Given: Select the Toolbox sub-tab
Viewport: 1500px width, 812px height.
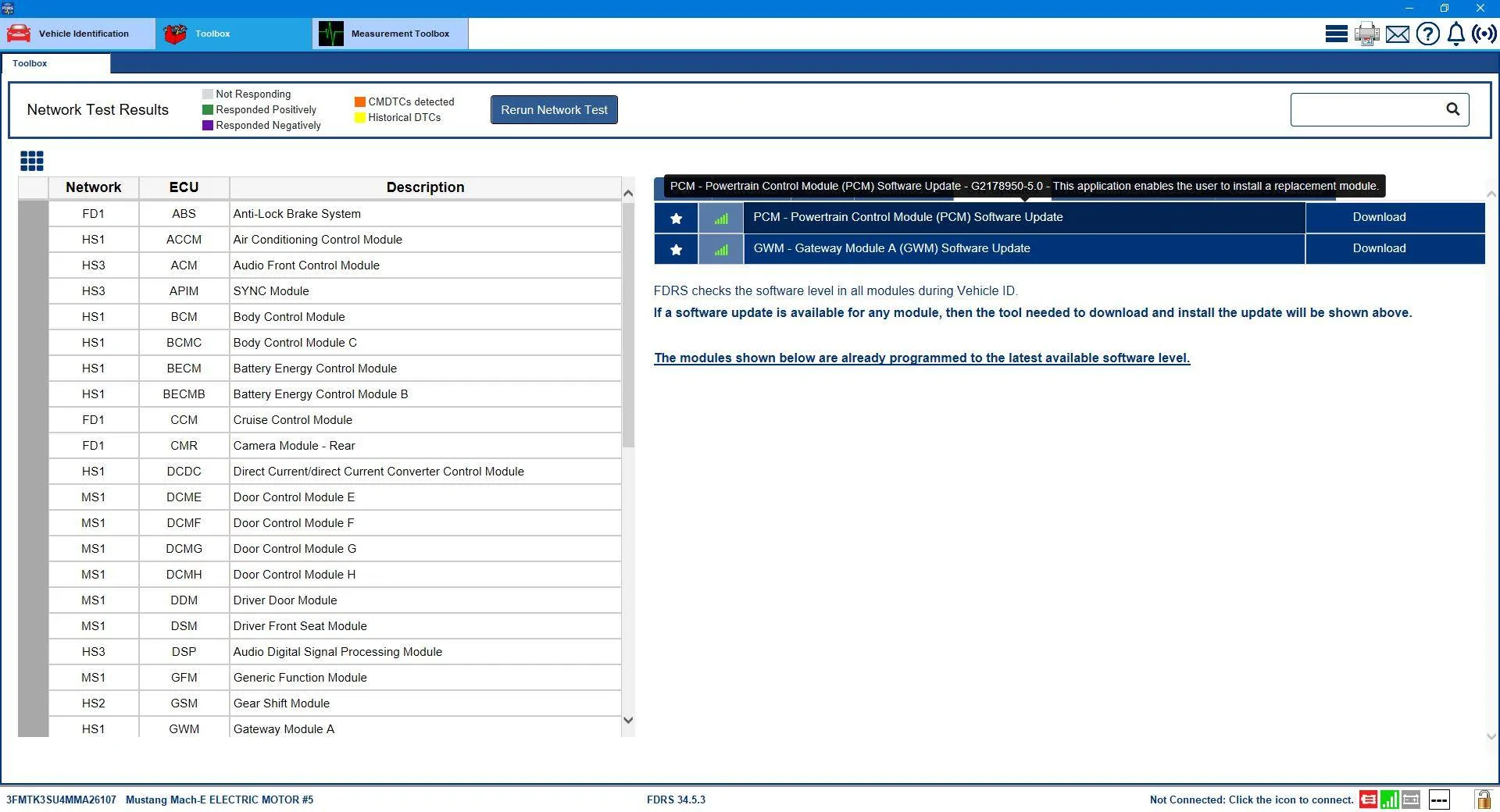Looking at the screenshot, I should [55, 63].
